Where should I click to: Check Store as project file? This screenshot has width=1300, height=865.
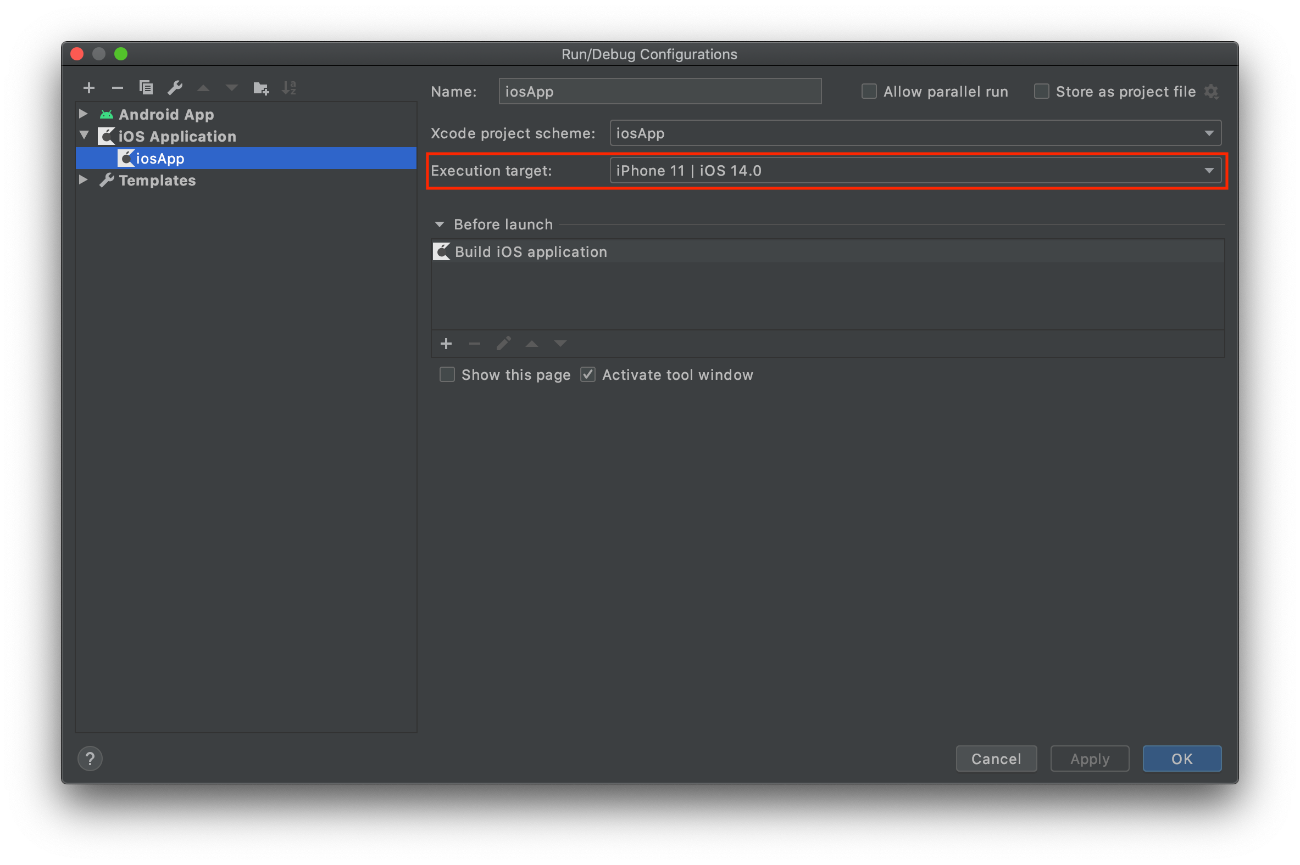point(1041,92)
